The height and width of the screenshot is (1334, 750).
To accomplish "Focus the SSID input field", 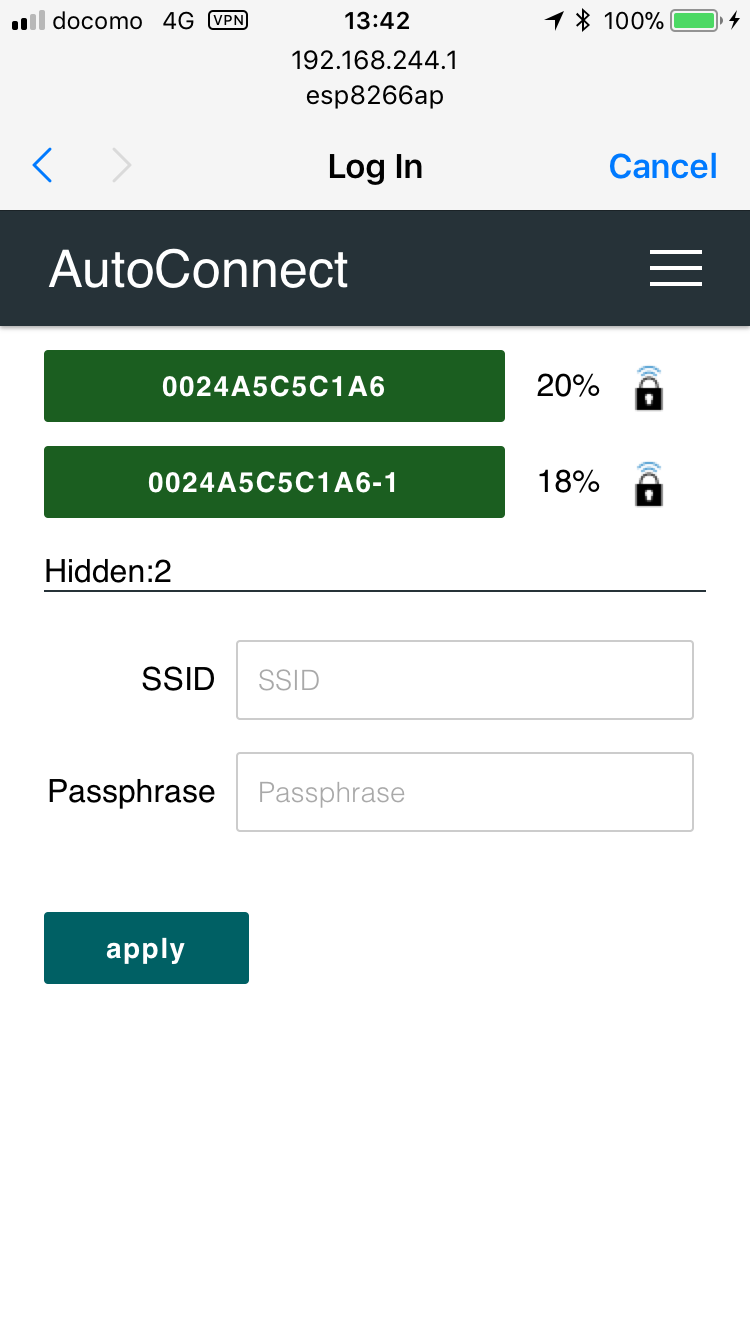I will point(465,680).
